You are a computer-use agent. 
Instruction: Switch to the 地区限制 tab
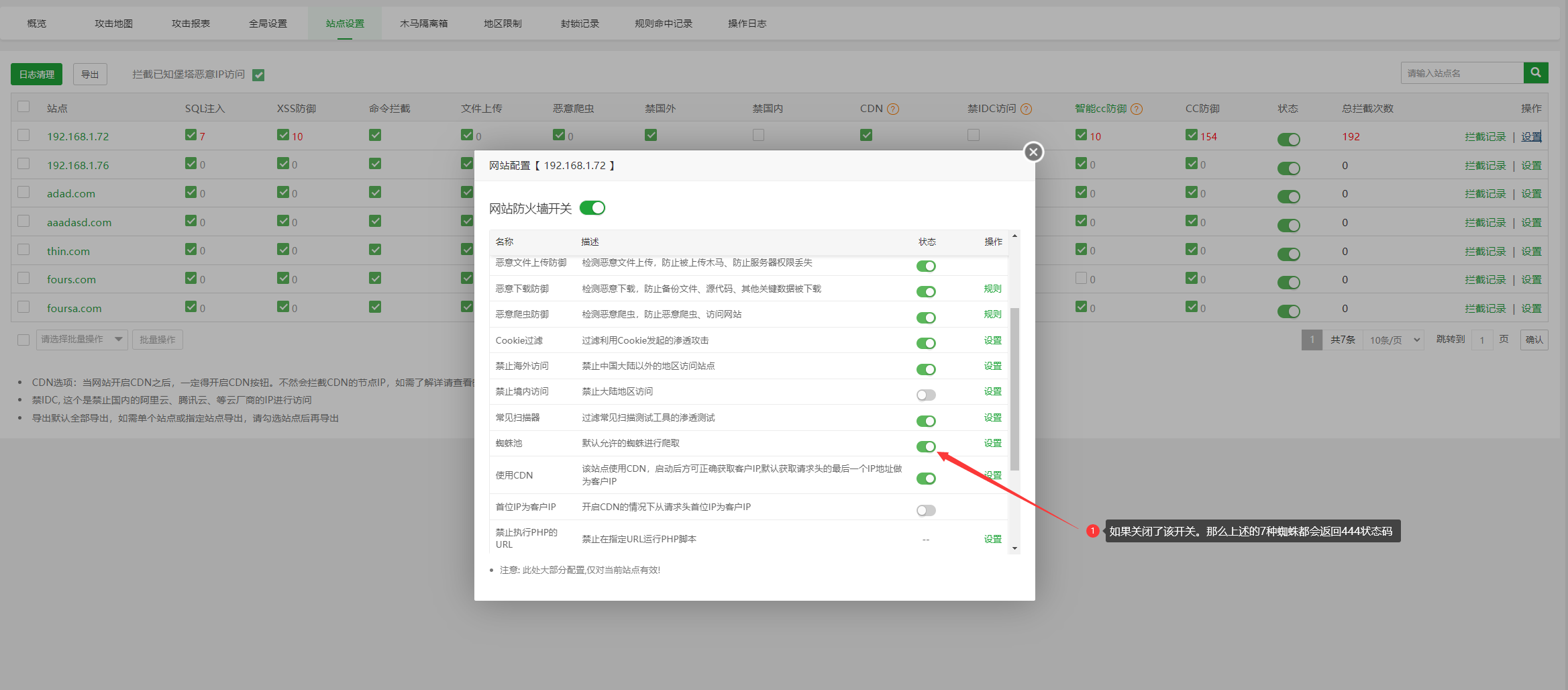[503, 23]
